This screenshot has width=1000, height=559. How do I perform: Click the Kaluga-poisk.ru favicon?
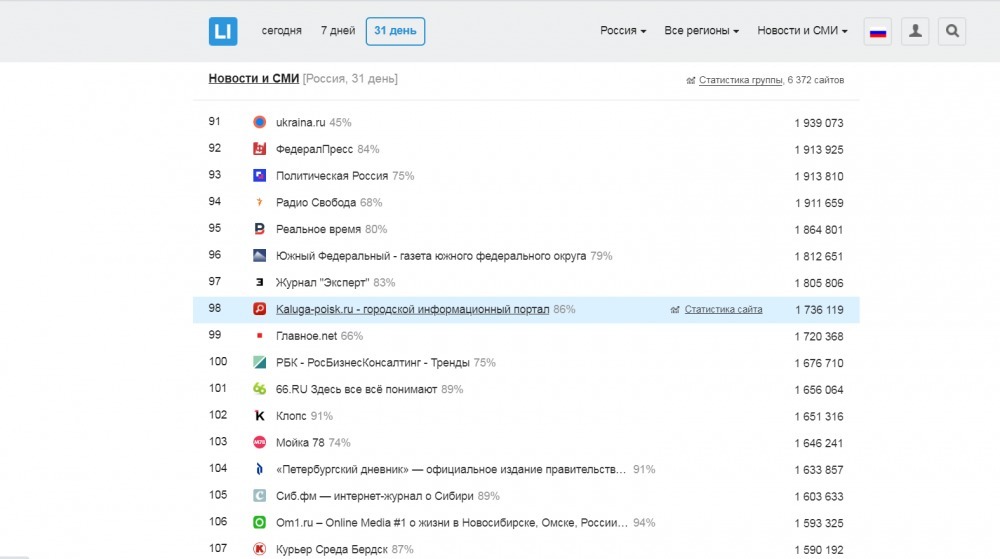click(260, 309)
